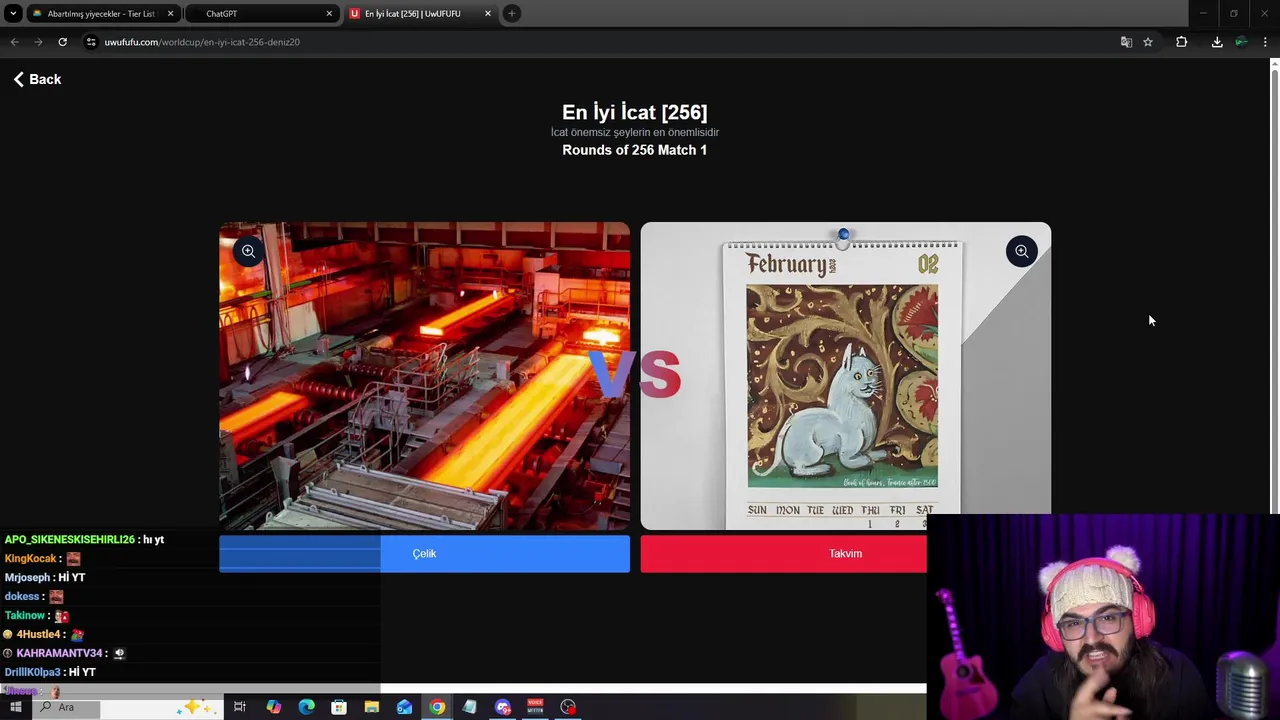Click the 4Hustle4 chat message
Viewport: 1280px width, 720px height.
coord(44,635)
